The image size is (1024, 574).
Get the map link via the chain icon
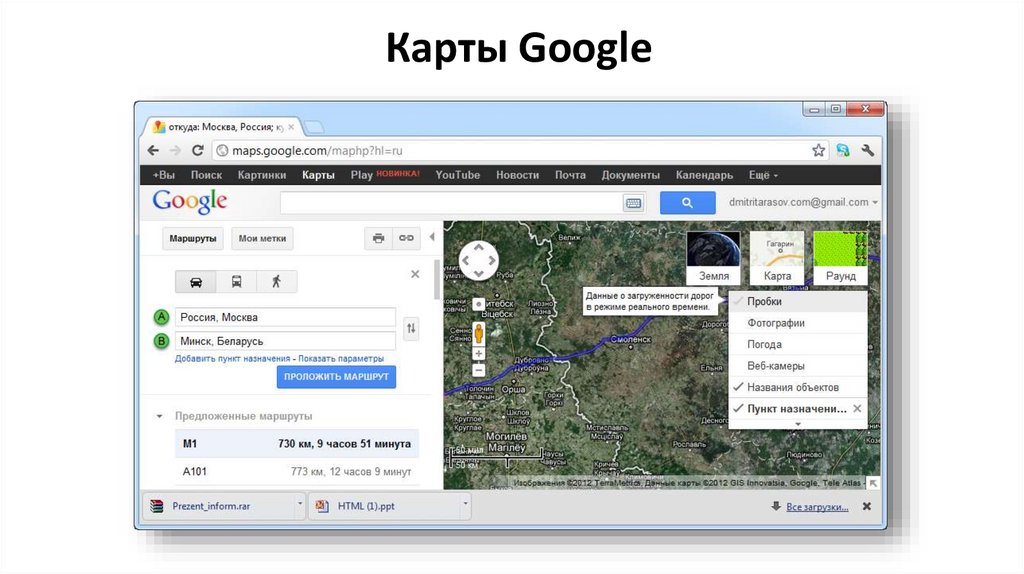[406, 238]
